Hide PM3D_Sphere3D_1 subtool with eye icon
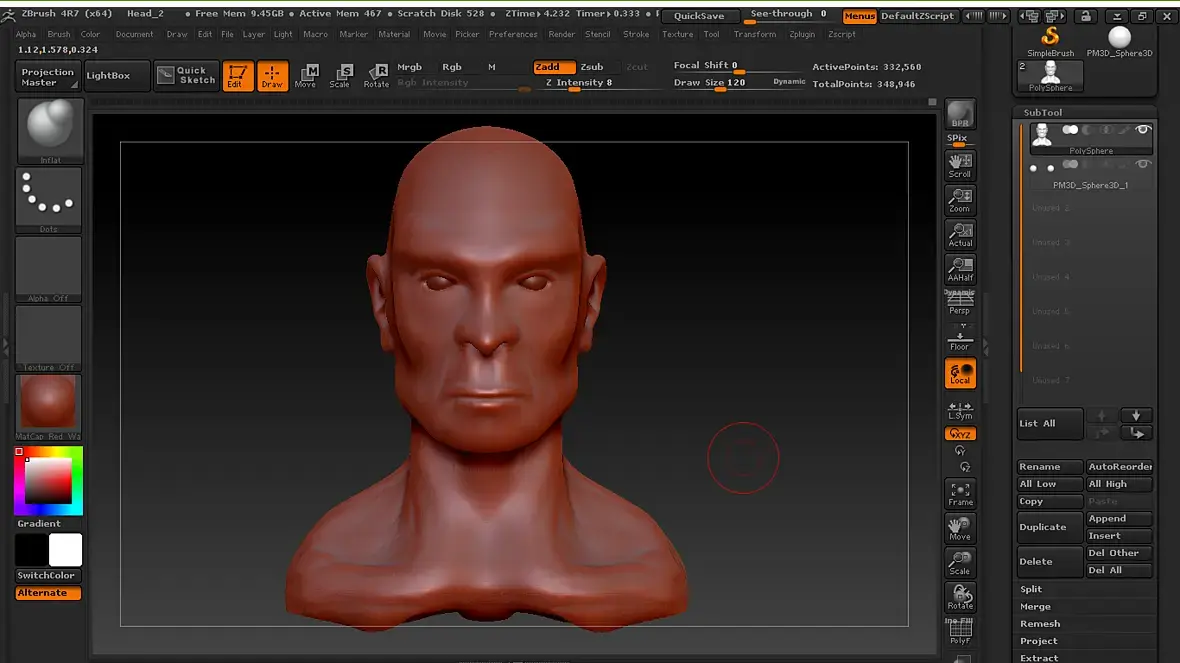1180x663 pixels. (x=1143, y=164)
